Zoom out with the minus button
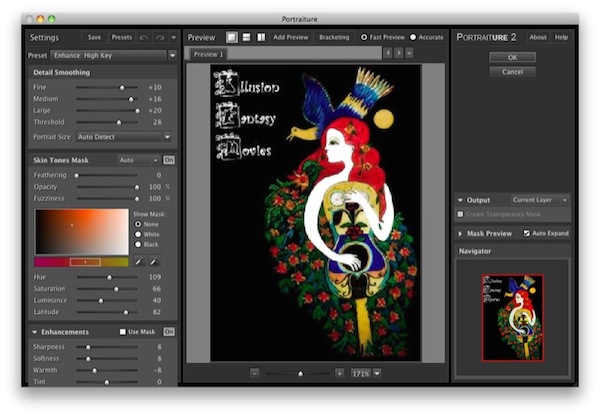The image size is (600, 416). (x=254, y=373)
